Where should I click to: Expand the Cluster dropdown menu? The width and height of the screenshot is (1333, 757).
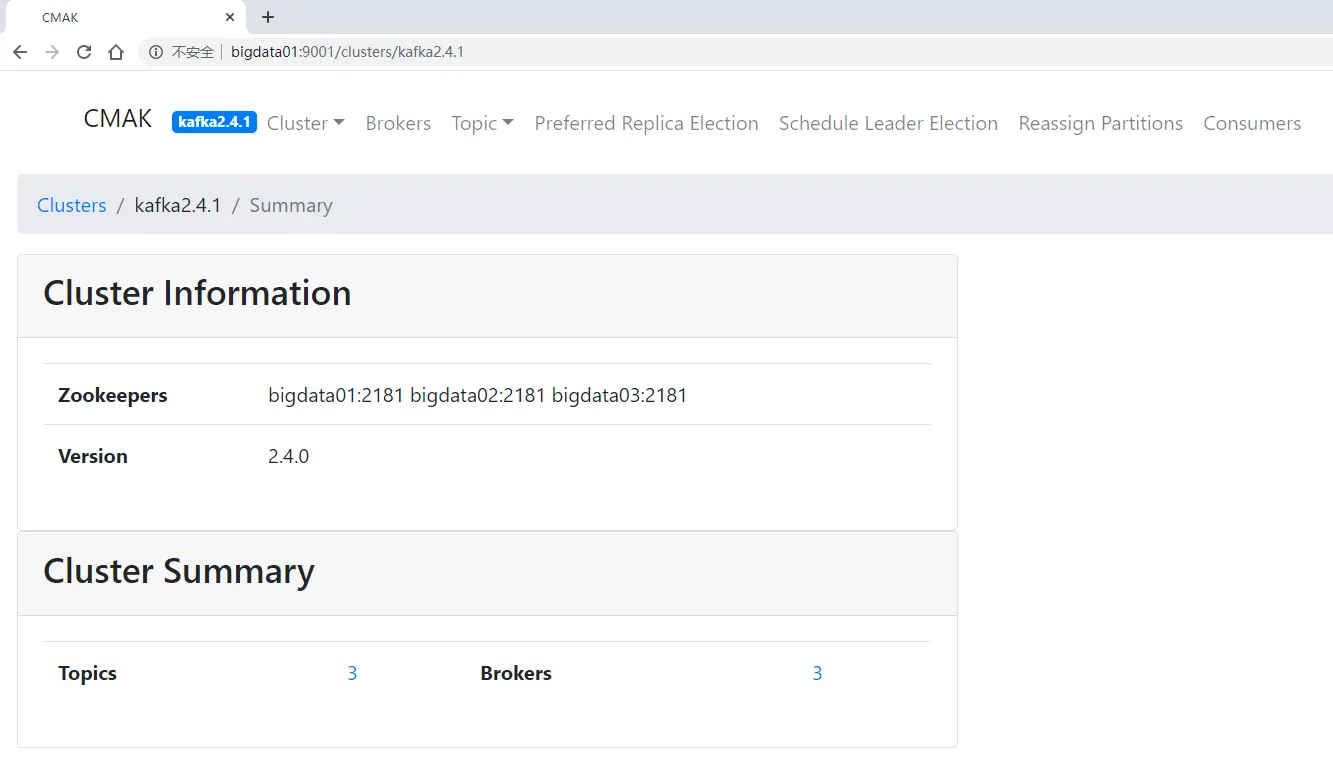[x=306, y=123]
